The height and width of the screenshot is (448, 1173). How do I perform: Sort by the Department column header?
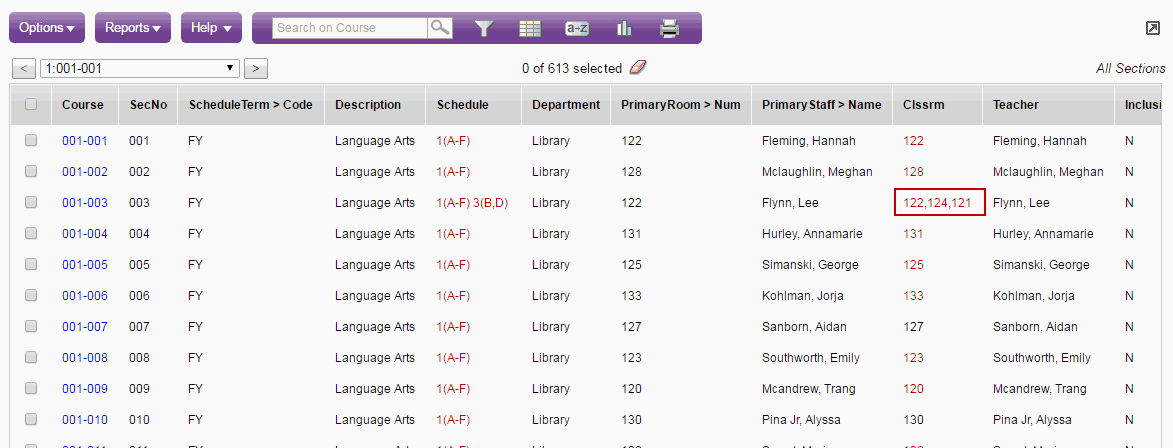pos(566,104)
